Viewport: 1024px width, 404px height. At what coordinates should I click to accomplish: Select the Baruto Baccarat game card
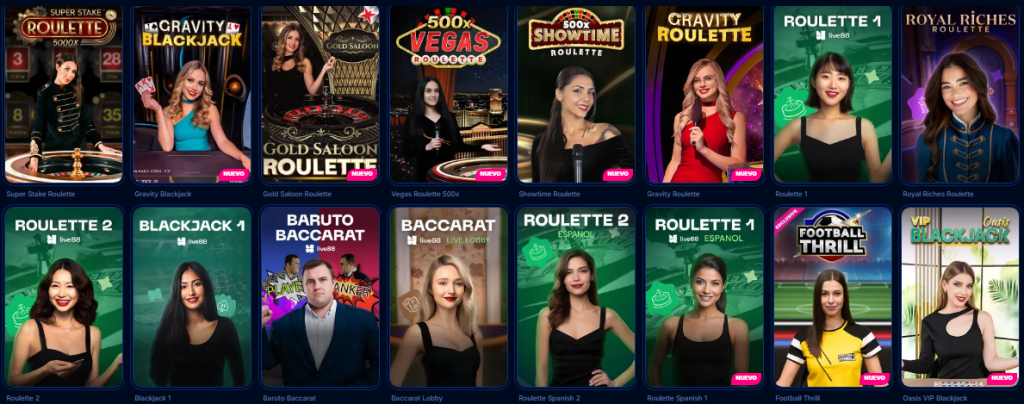319,297
